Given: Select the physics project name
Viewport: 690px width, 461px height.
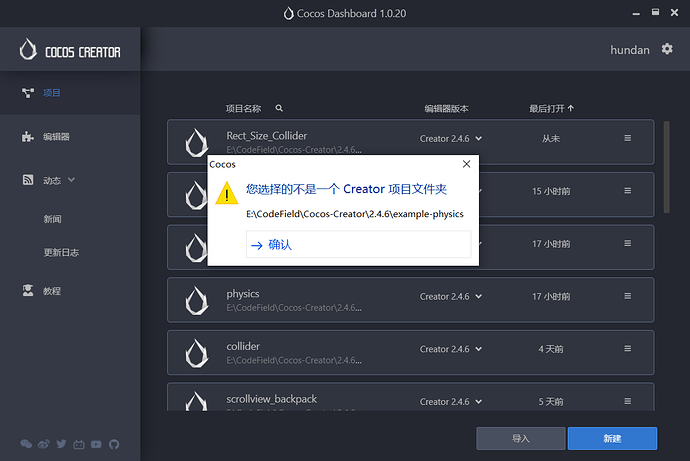Looking at the screenshot, I should pos(243,294).
